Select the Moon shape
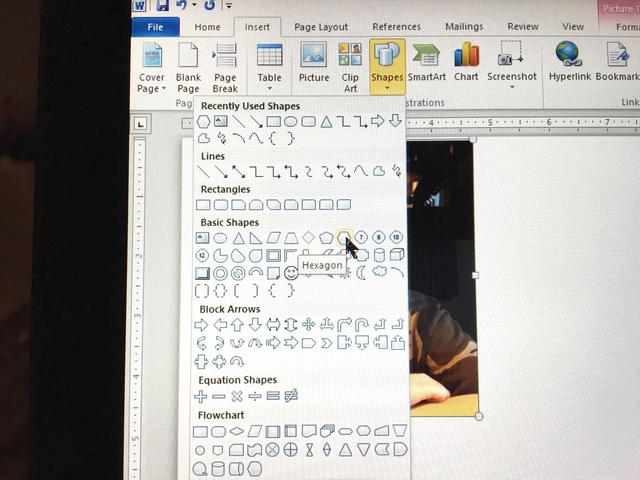Viewport: 640px width, 480px height. [x=361, y=272]
